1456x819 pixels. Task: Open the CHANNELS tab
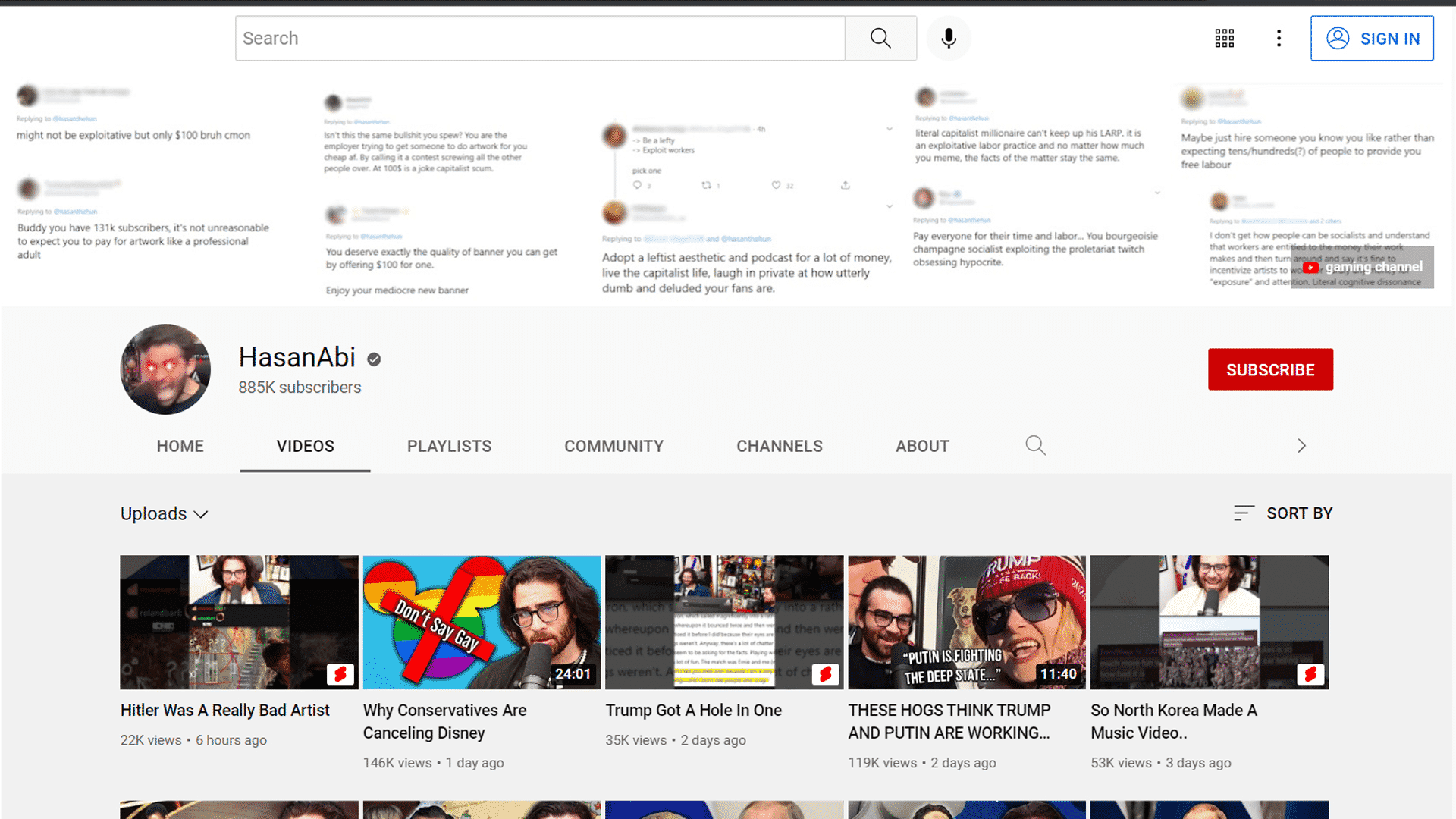780,446
